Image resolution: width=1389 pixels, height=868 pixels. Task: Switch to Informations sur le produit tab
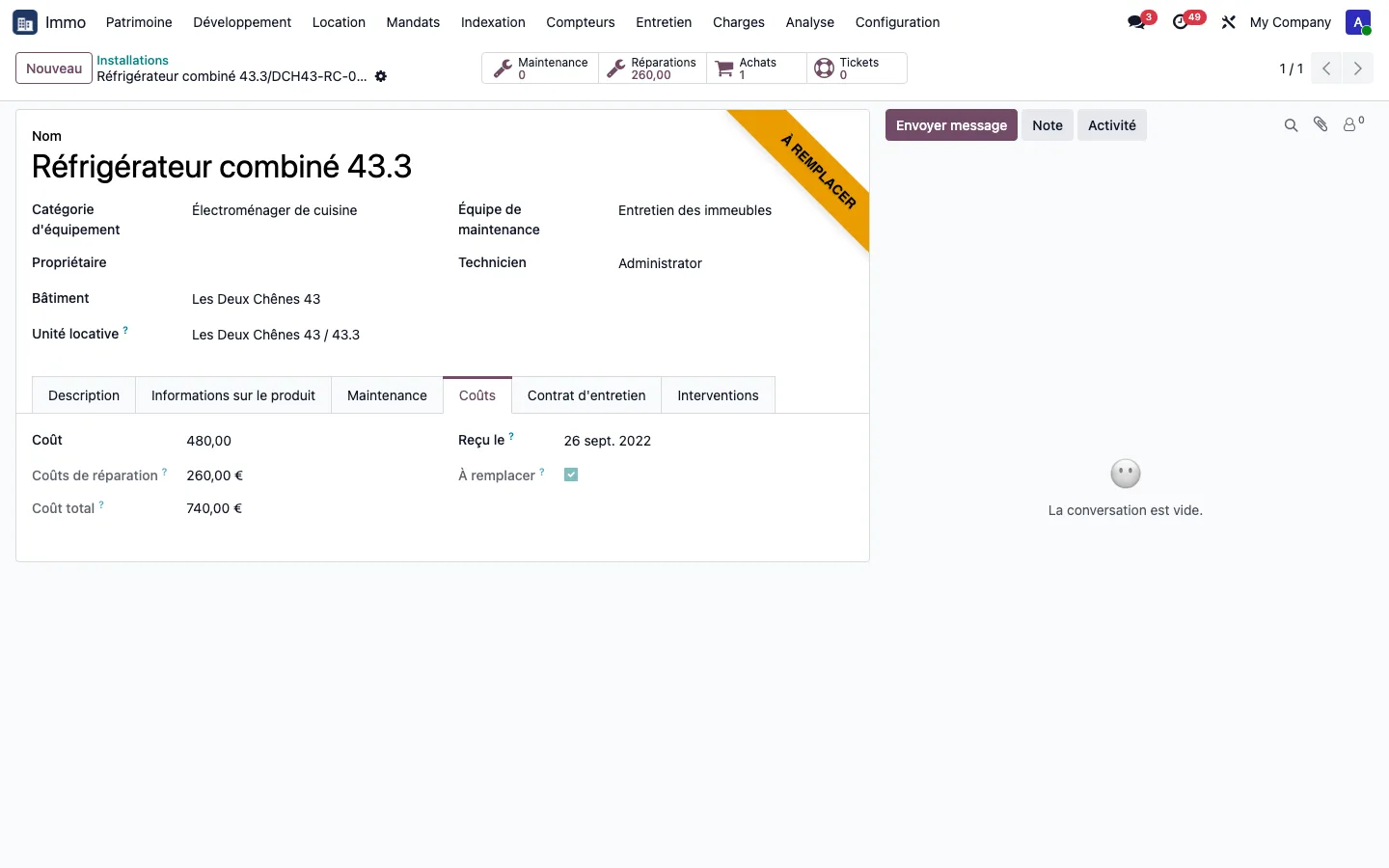233,395
